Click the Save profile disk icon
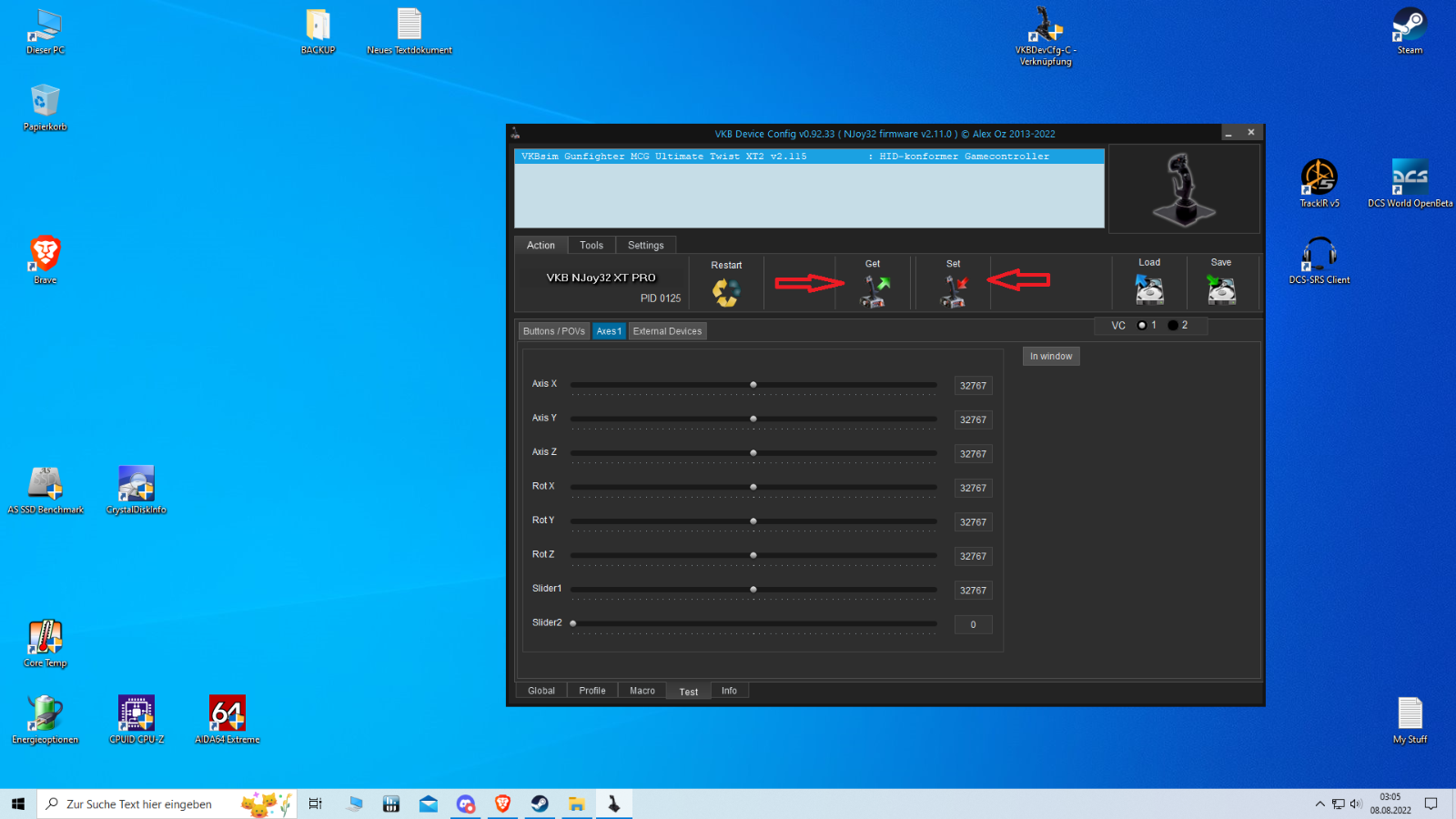 (1221, 290)
